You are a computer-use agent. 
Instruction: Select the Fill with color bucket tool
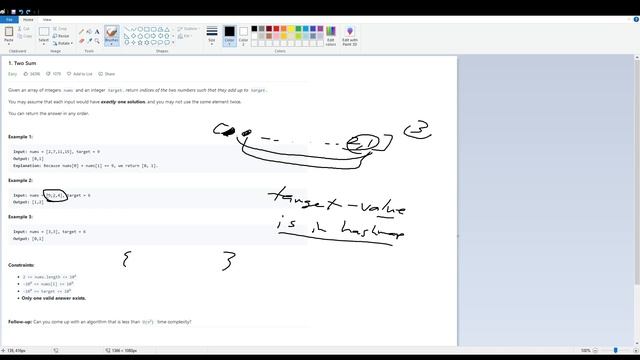(89, 31)
